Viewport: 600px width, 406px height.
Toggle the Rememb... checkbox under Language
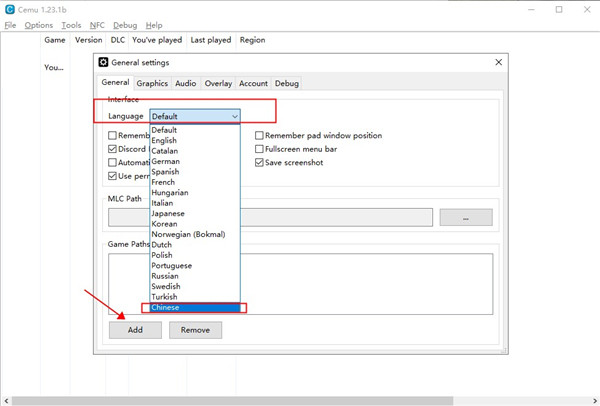112,135
